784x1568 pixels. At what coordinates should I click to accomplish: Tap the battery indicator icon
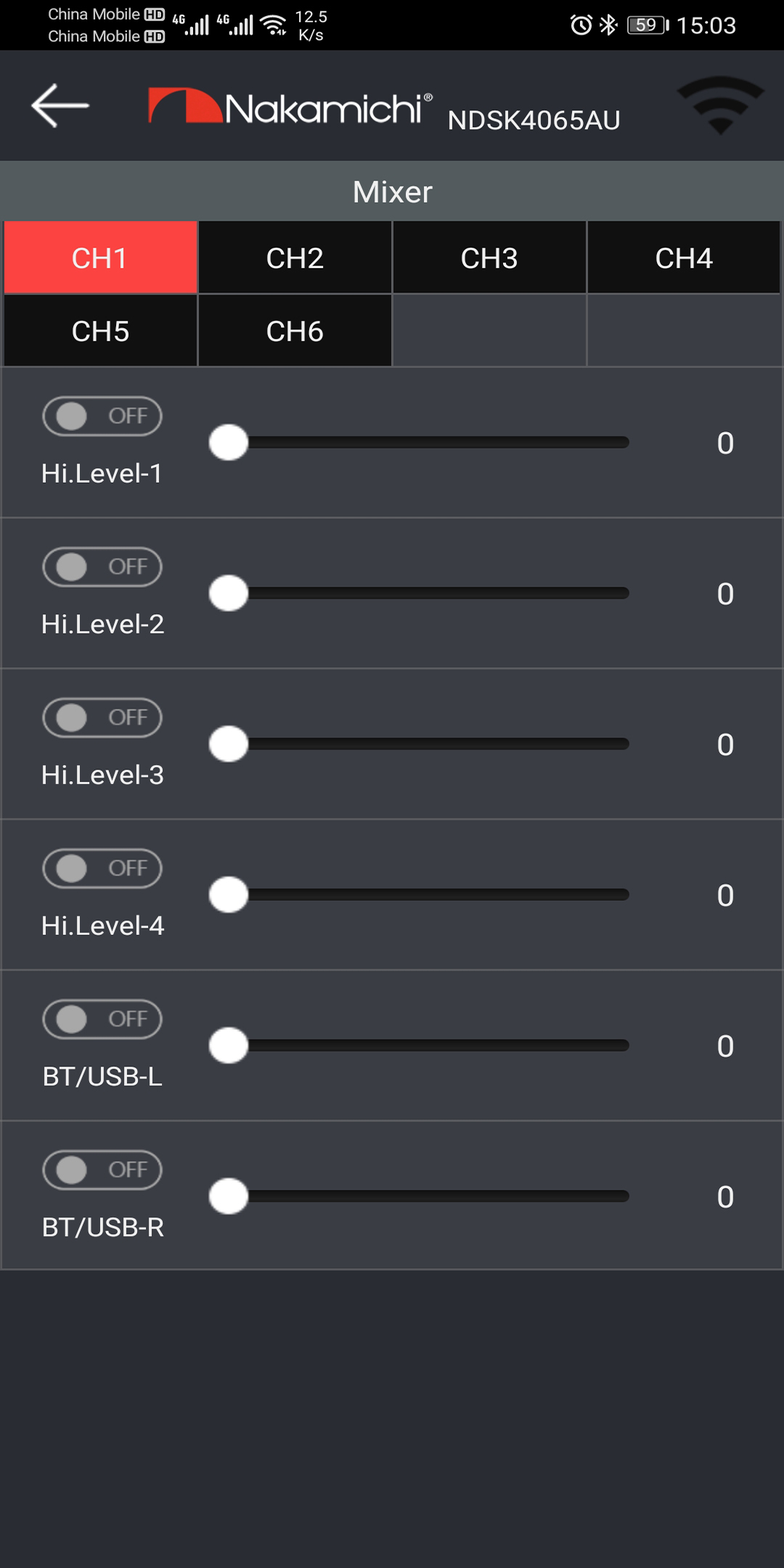pos(648,25)
